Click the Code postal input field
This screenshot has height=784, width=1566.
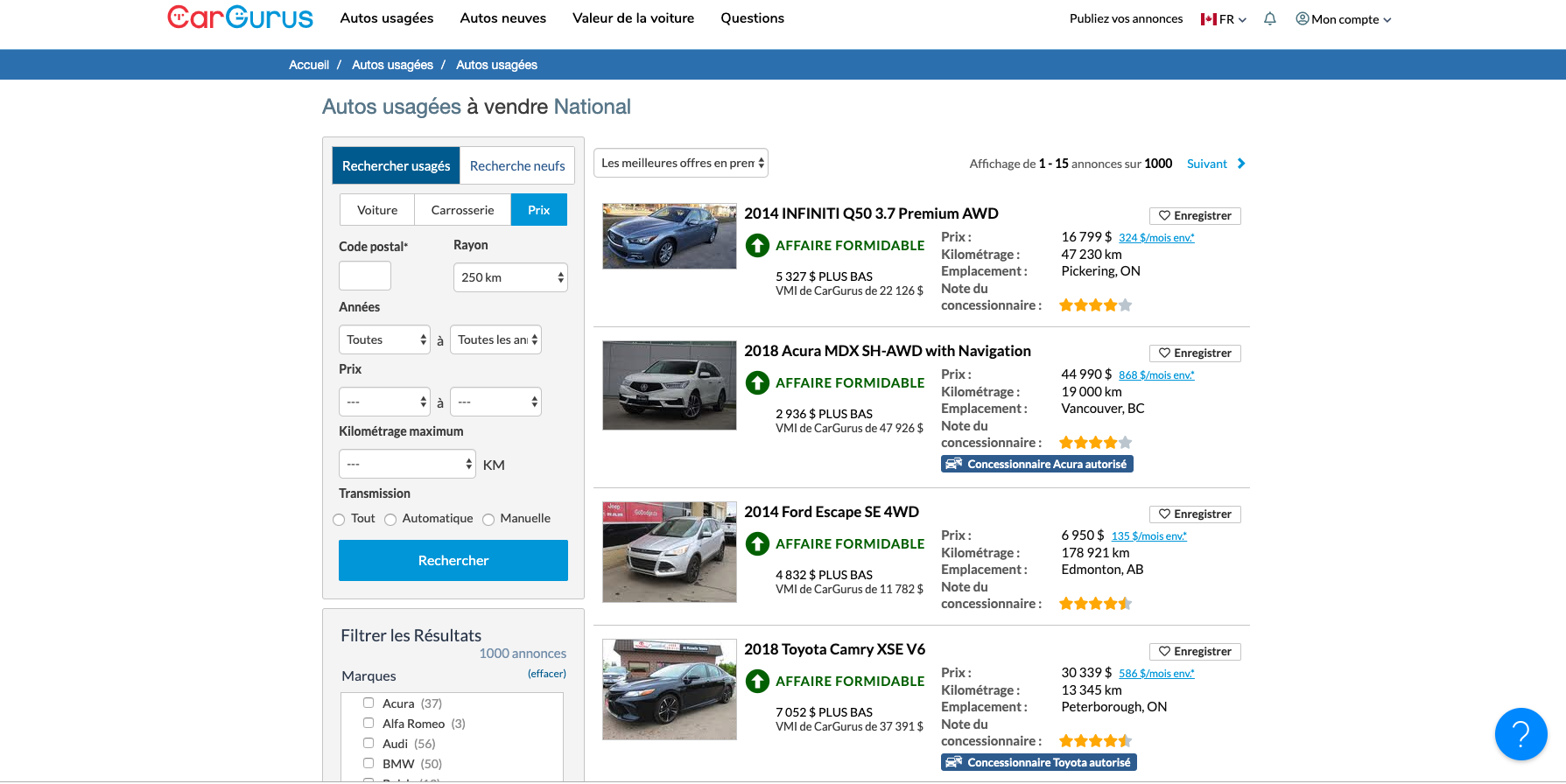(x=365, y=276)
